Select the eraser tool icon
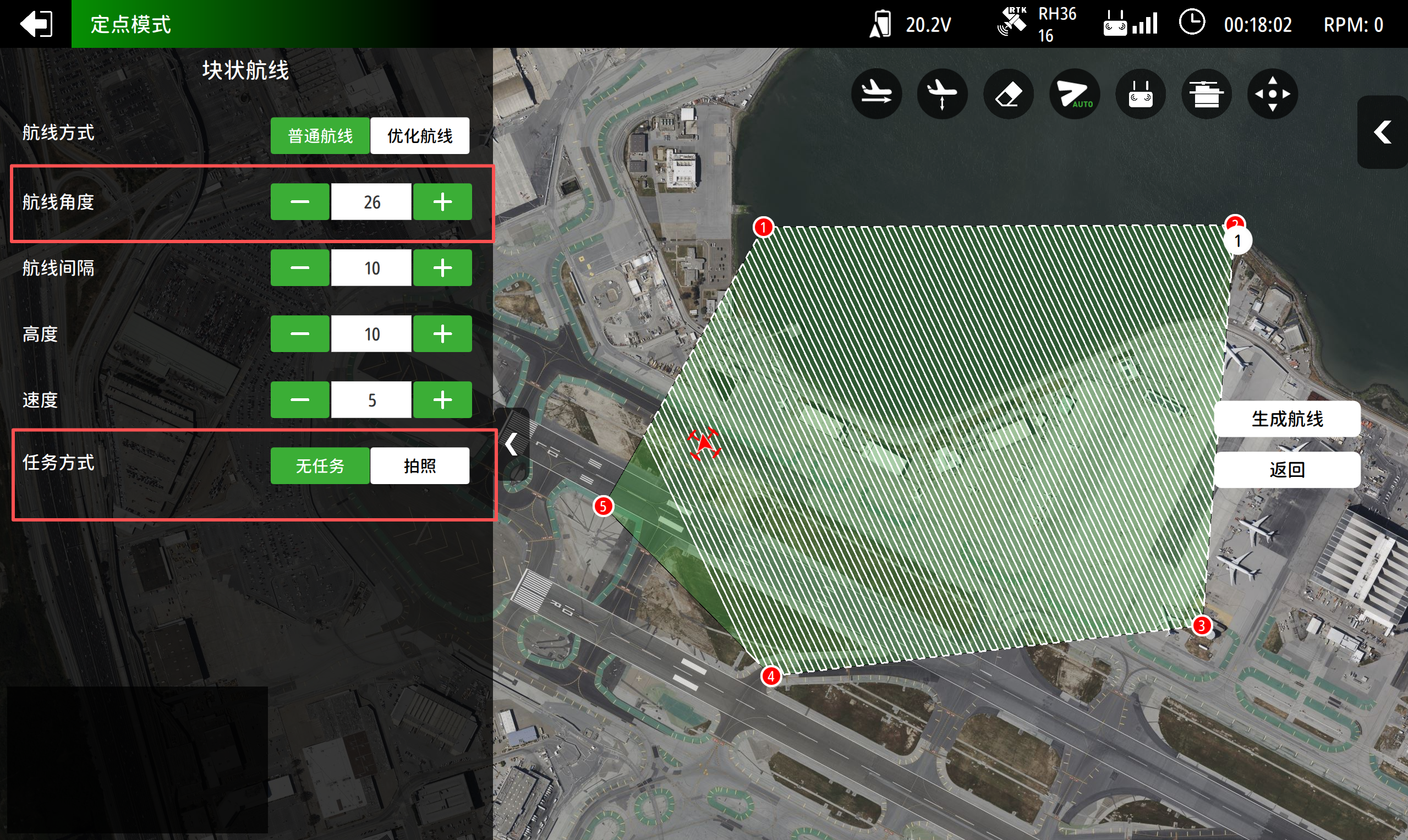The width and height of the screenshot is (1408, 840). [1008, 94]
